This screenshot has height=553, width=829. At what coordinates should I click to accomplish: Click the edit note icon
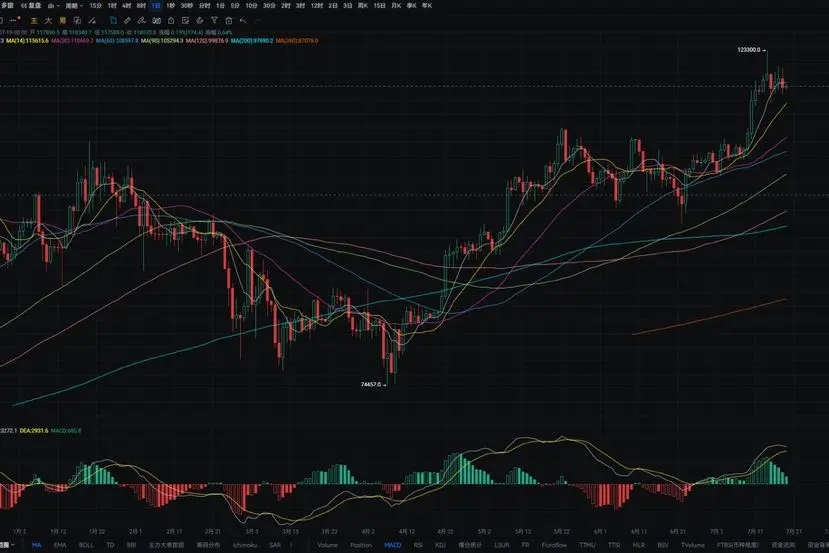pos(185,21)
